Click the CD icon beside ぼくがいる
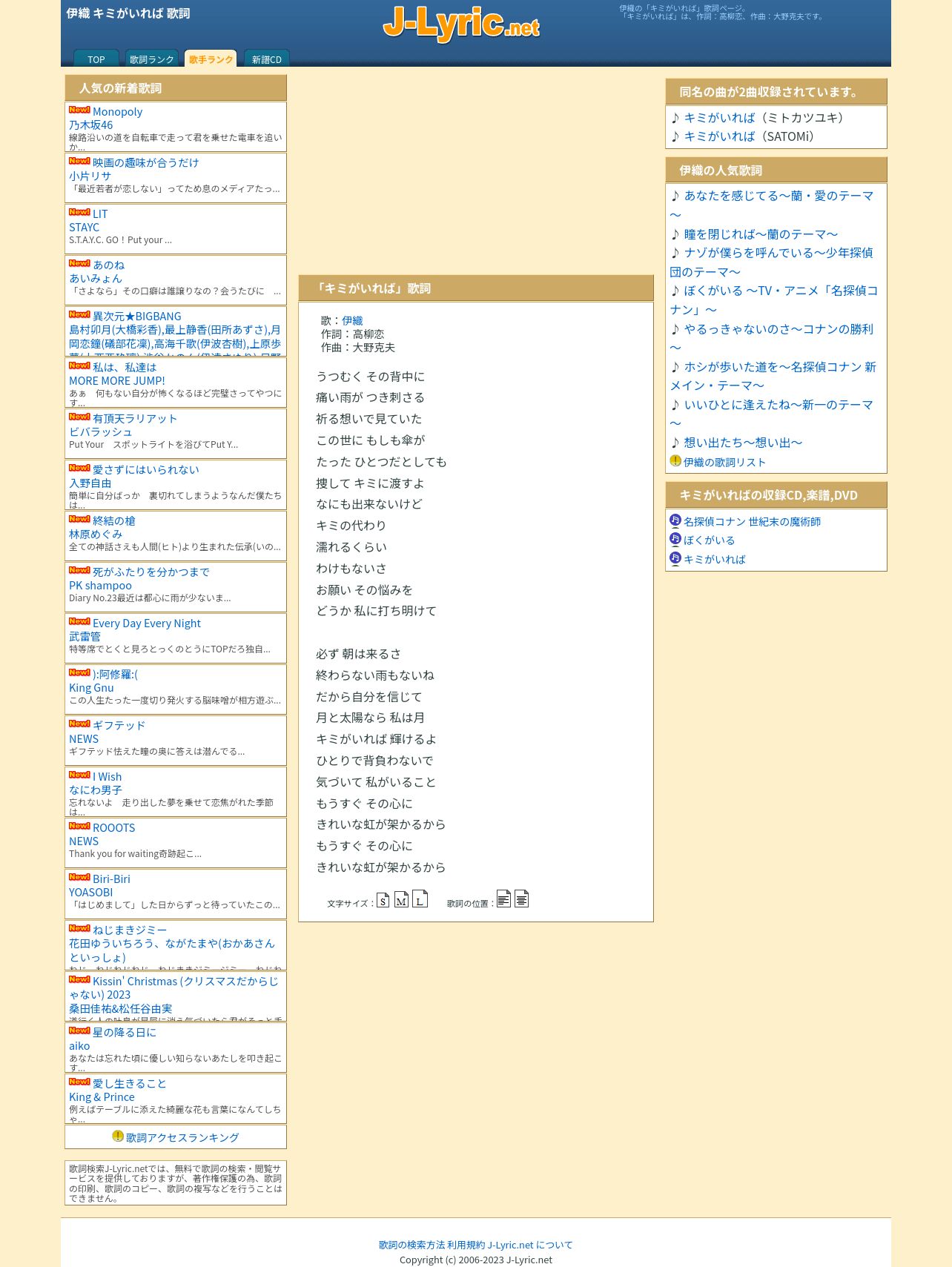This screenshot has width=952, height=1267. click(675, 539)
